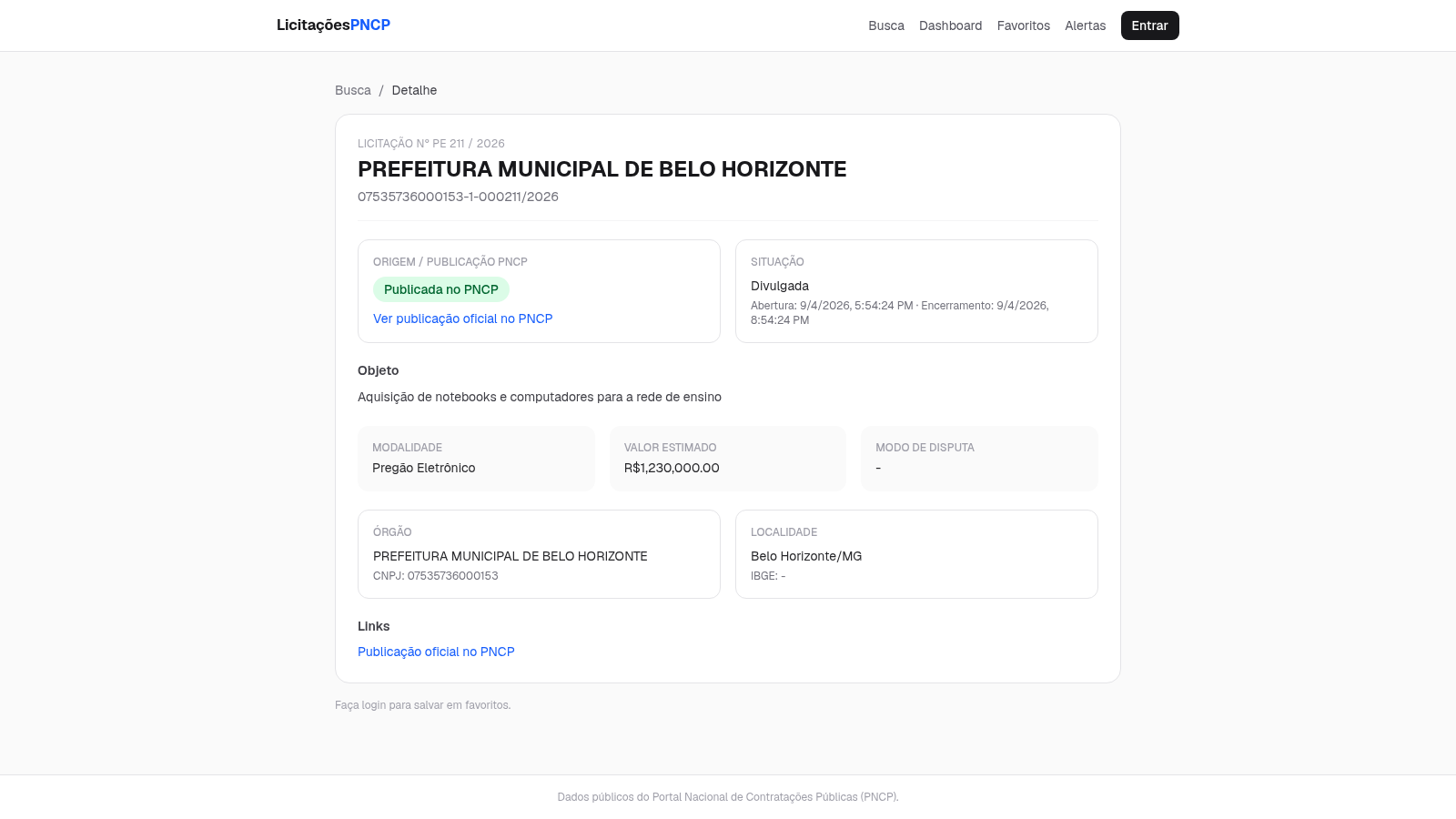Select Belo Horizonte/MG locality text
1456x819 pixels.
click(x=806, y=556)
